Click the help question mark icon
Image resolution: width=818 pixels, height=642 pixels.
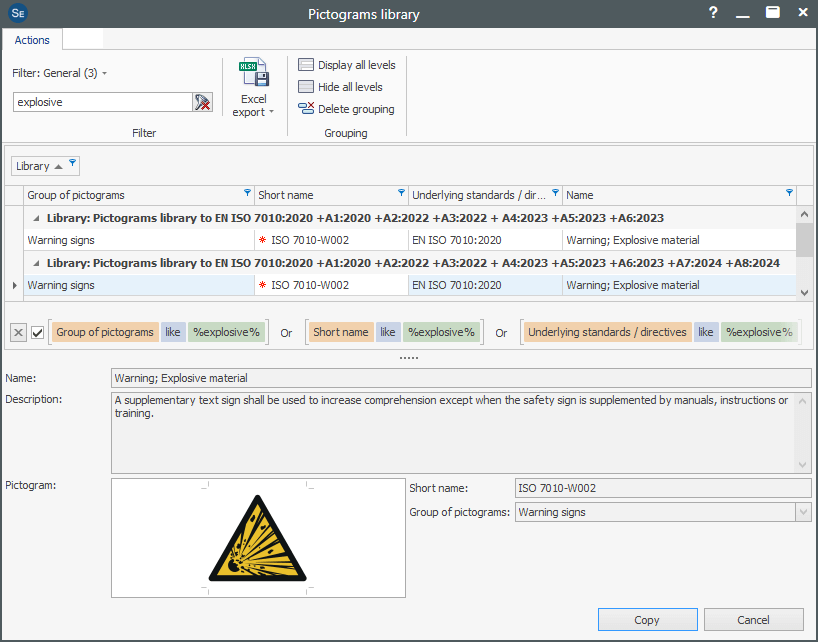[x=713, y=13]
